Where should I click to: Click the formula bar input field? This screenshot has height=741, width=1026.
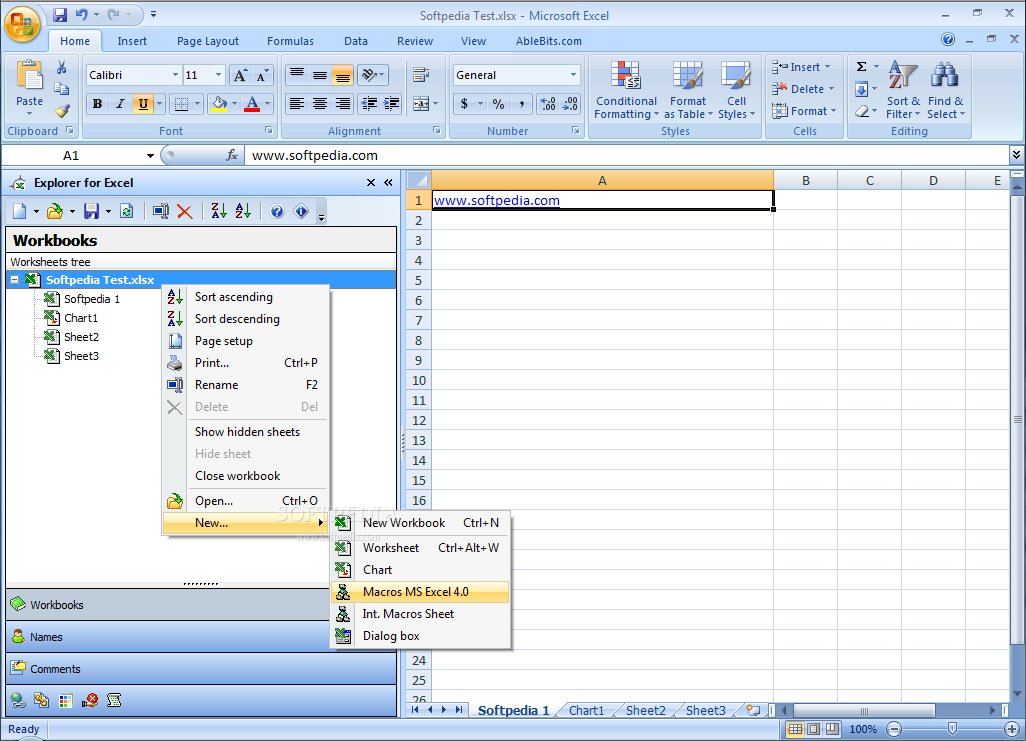[627, 156]
